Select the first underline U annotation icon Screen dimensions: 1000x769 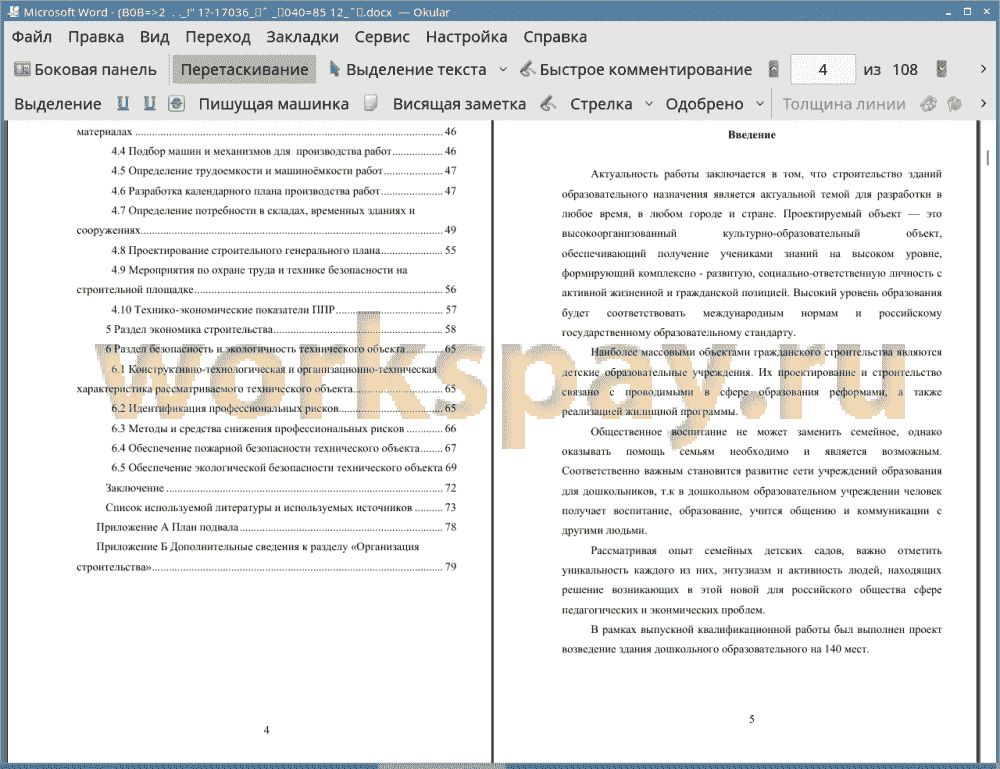point(123,103)
